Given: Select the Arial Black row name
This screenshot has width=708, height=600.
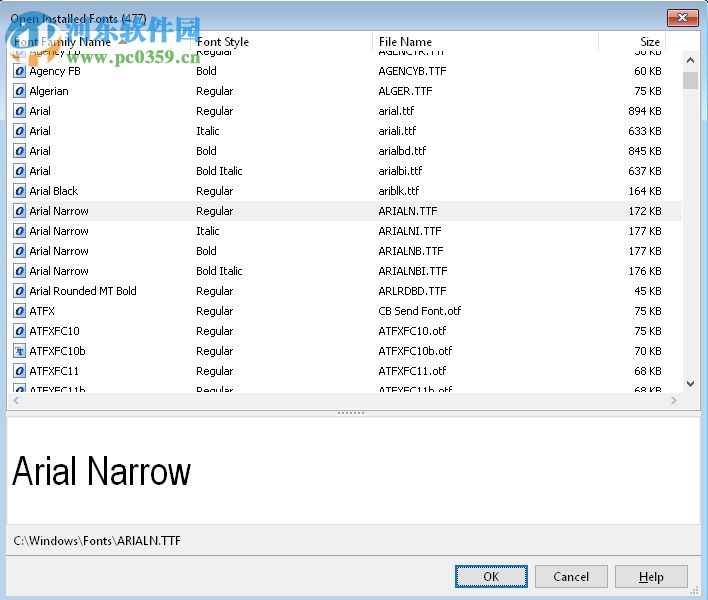Looking at the screenshot, I should [54, 191].
